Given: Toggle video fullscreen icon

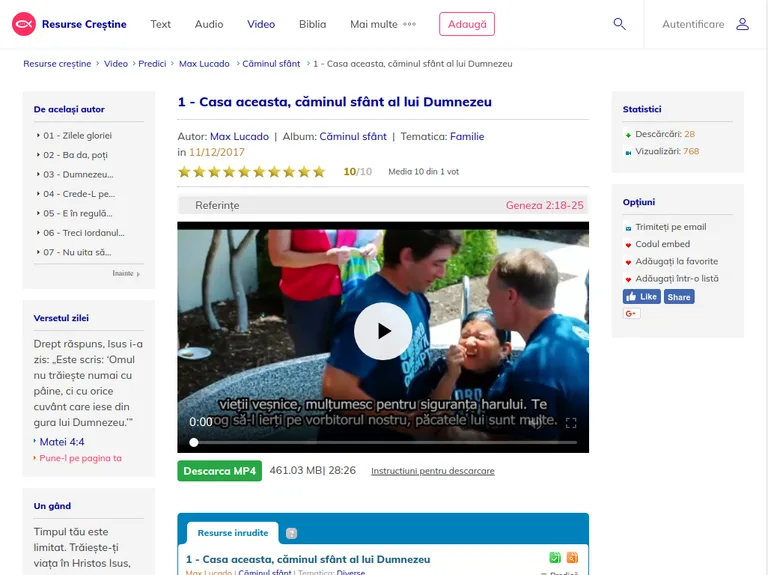Looking at the screenshot, I should [571, 423].
